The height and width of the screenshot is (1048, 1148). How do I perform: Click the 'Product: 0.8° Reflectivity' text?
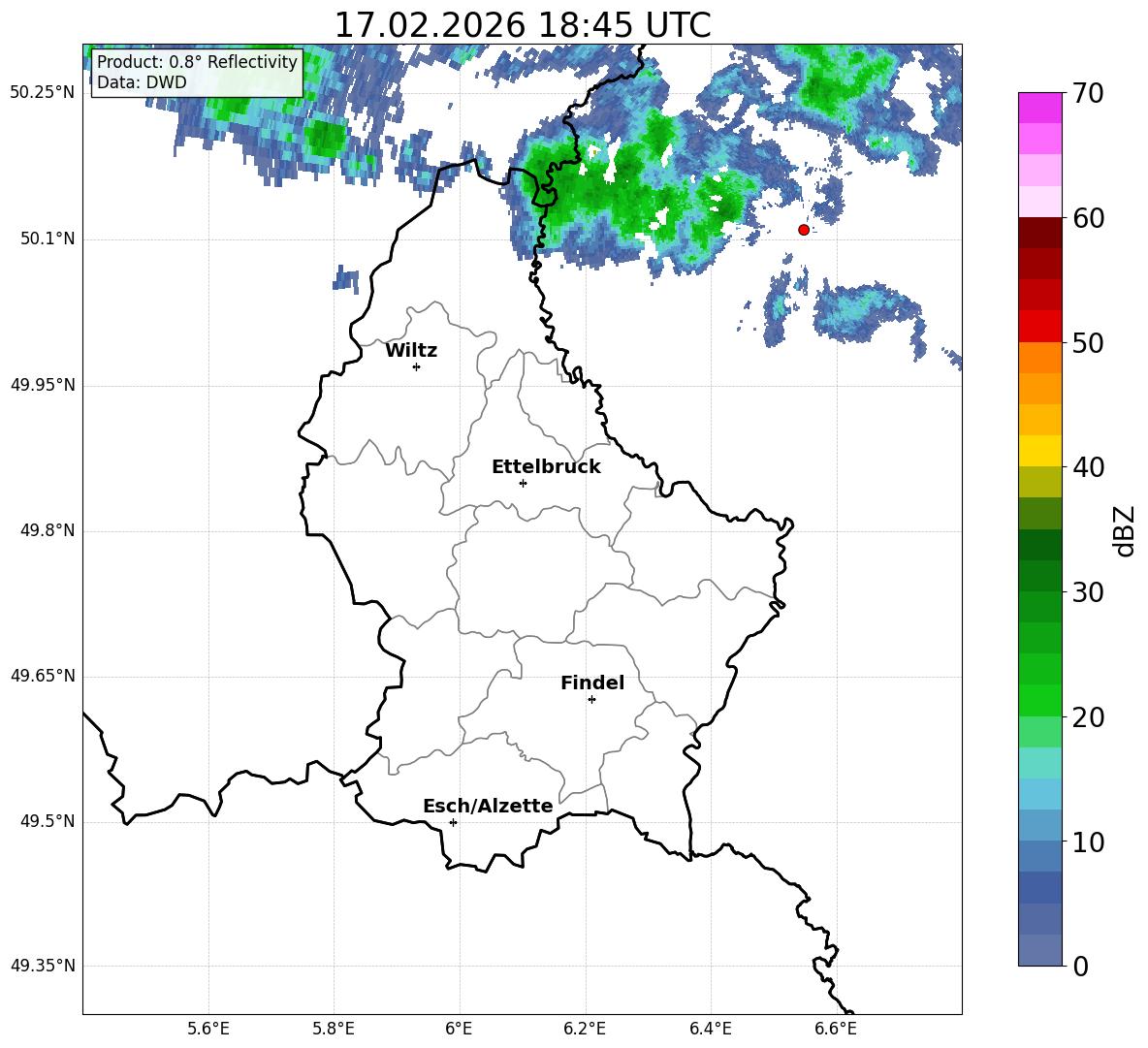tap(197, 61)
